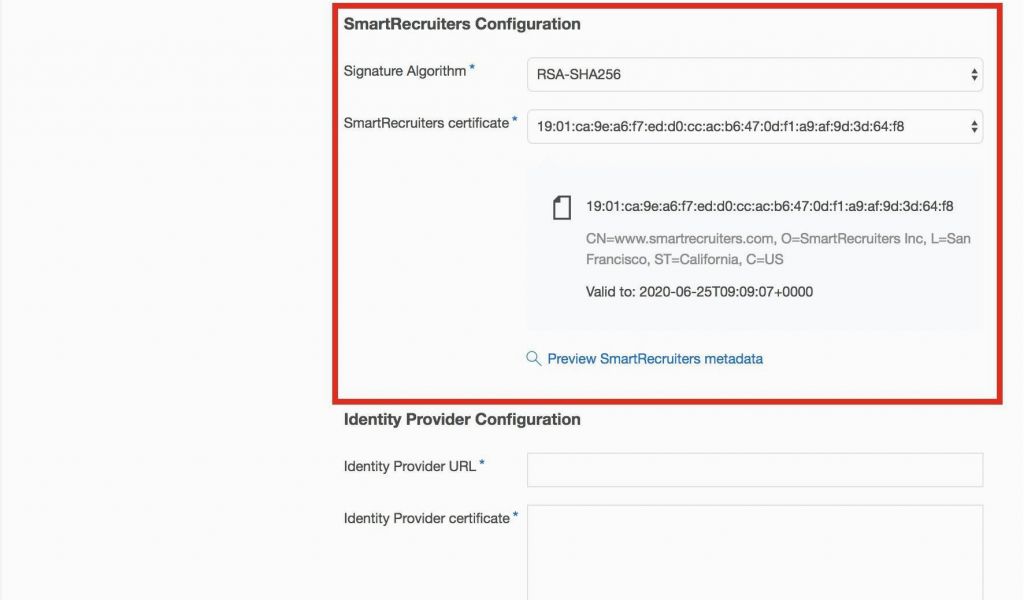
Task: Click the Identity Provider certificate label
Action: click(426, 518)
